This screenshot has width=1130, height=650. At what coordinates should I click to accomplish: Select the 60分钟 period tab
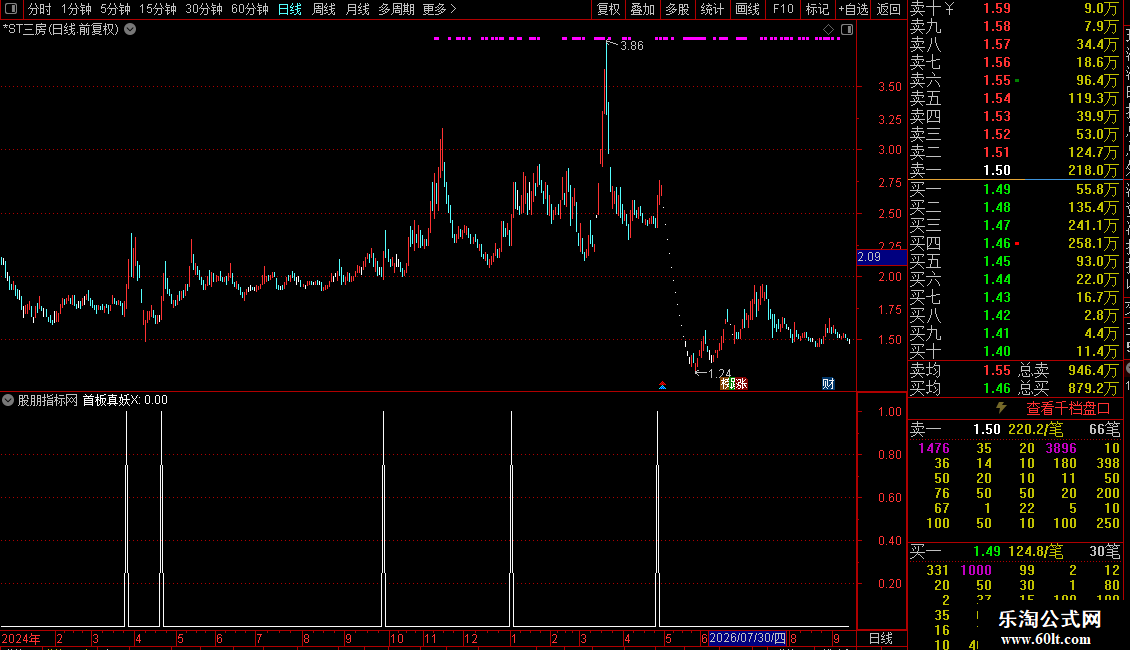[x=249, y=9]
